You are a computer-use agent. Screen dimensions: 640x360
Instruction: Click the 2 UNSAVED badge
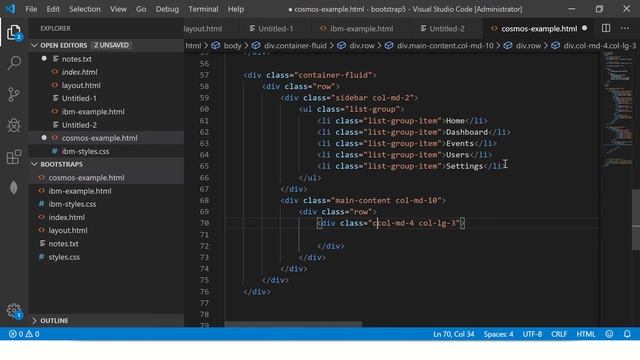tap(111, 45)
